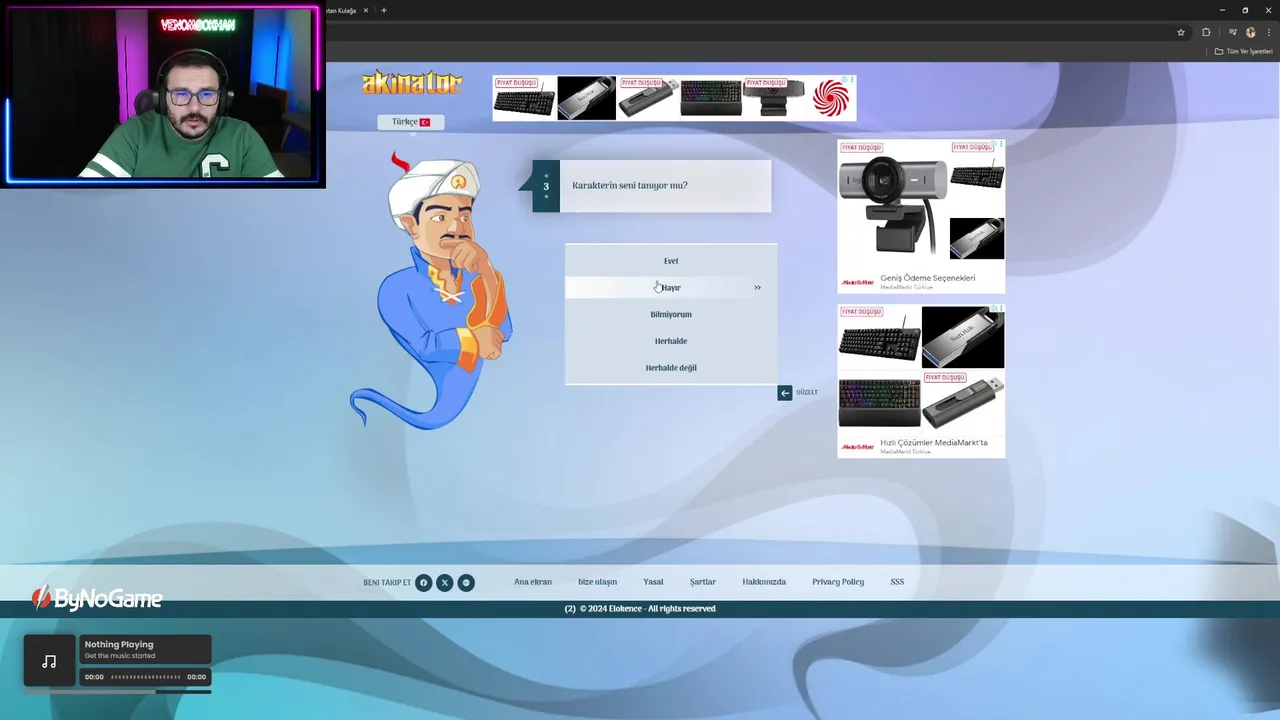This screenshot has width=1280, height=720.
Task: Pick the 'Herhalde' answer
Action: 670,341
